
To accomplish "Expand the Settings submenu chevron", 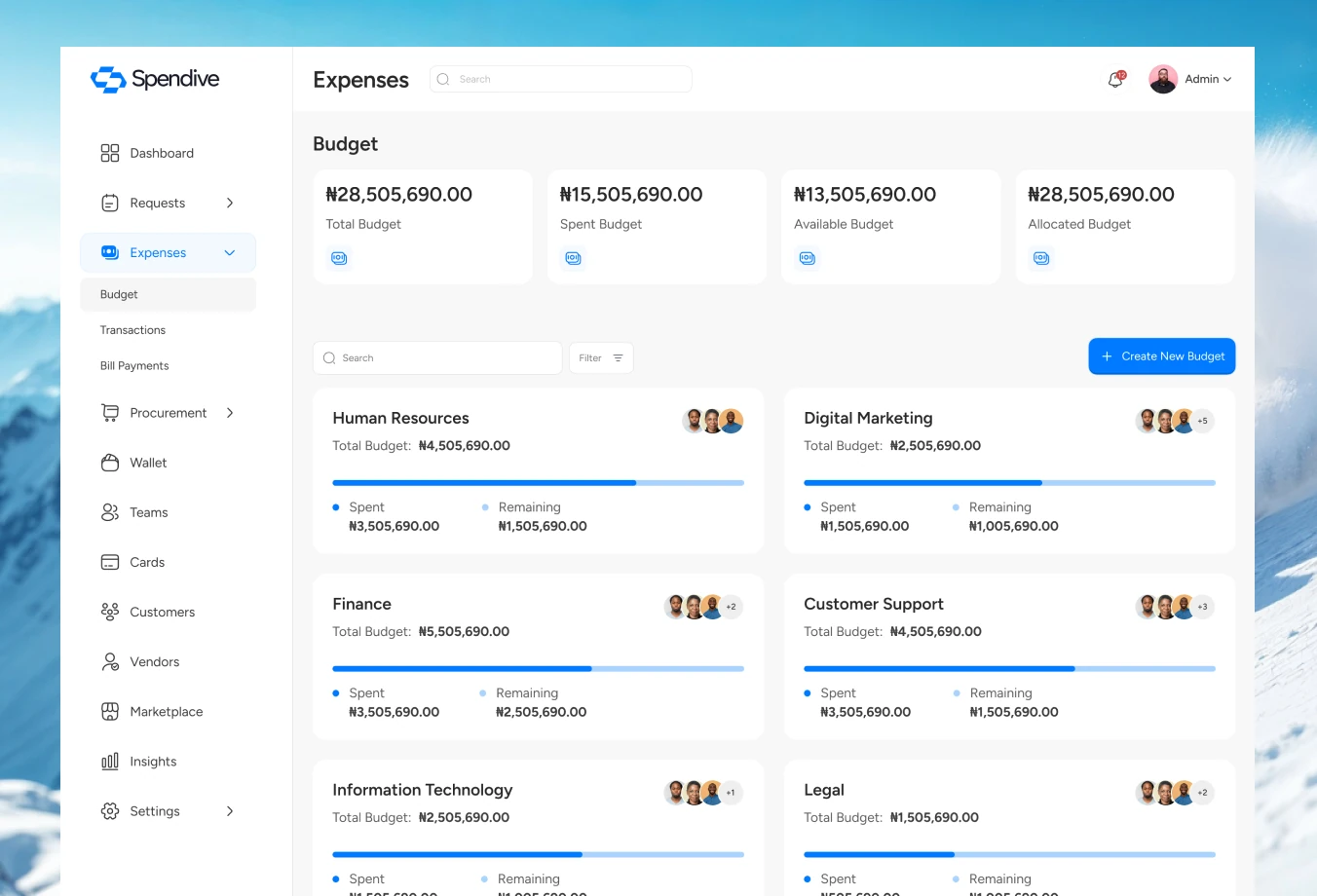I will pos(230,811).
